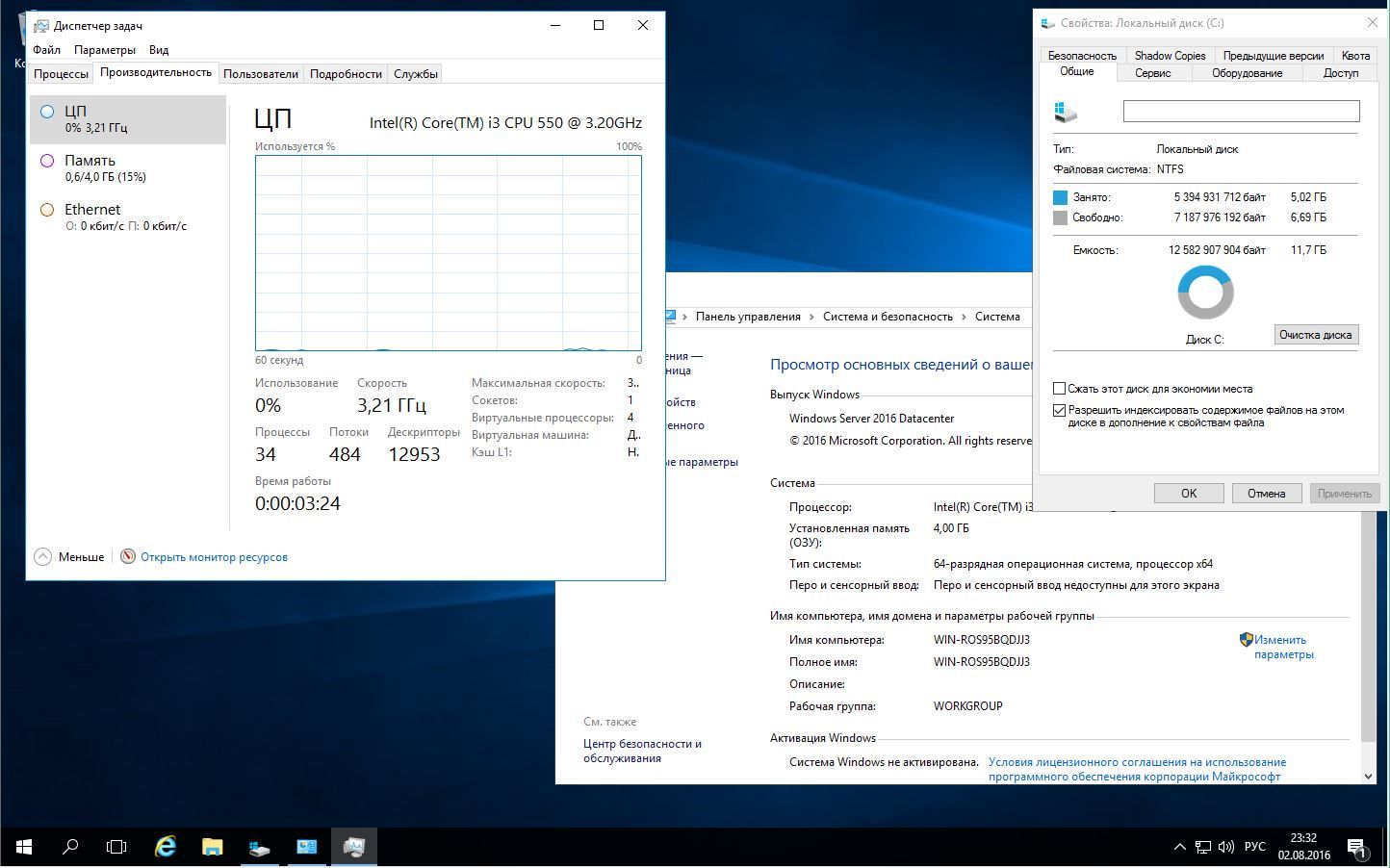This screenshot has height=868, width=1390.
Task: Open the Вид menu in Task Manager
Action: tap(159, 50)
